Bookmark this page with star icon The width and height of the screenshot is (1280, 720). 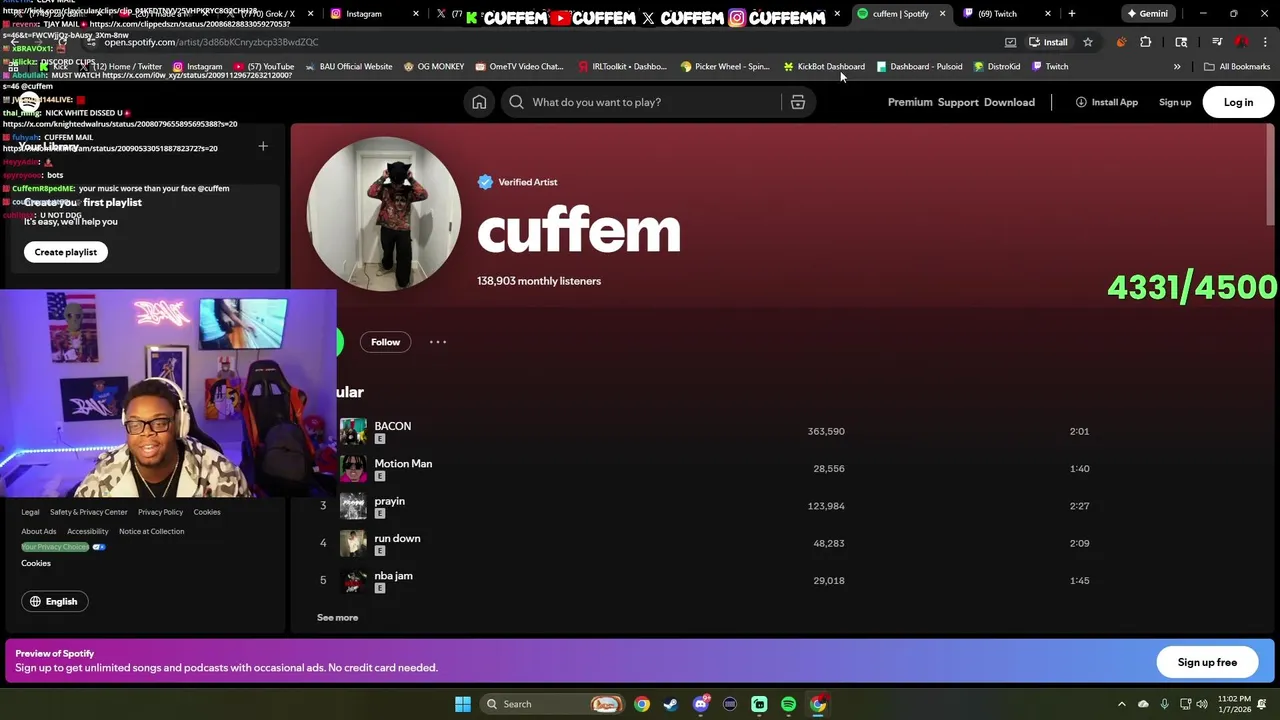[1088, 42]
